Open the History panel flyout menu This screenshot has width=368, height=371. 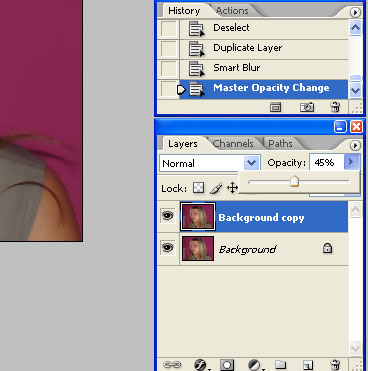355,12
